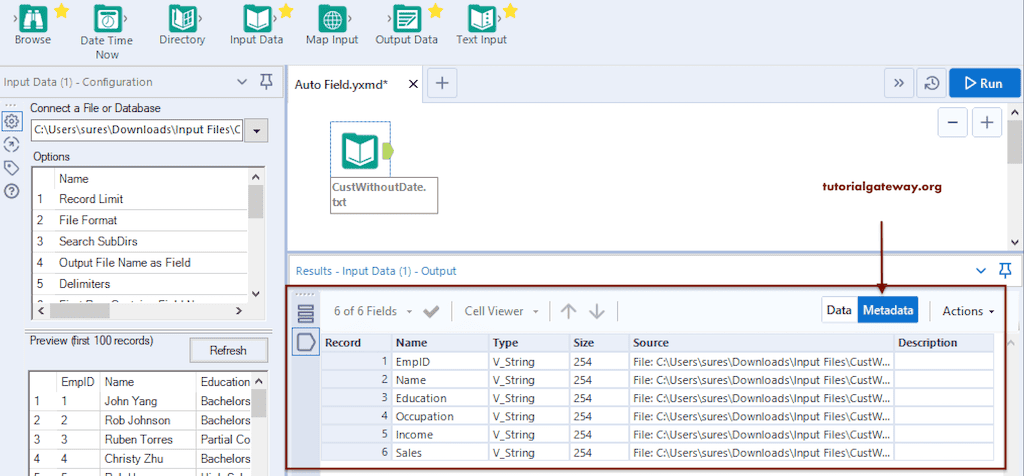The width and height of the screenshot is (1024, 476).
Task: Click the Type column header
Action: (528, 343)
